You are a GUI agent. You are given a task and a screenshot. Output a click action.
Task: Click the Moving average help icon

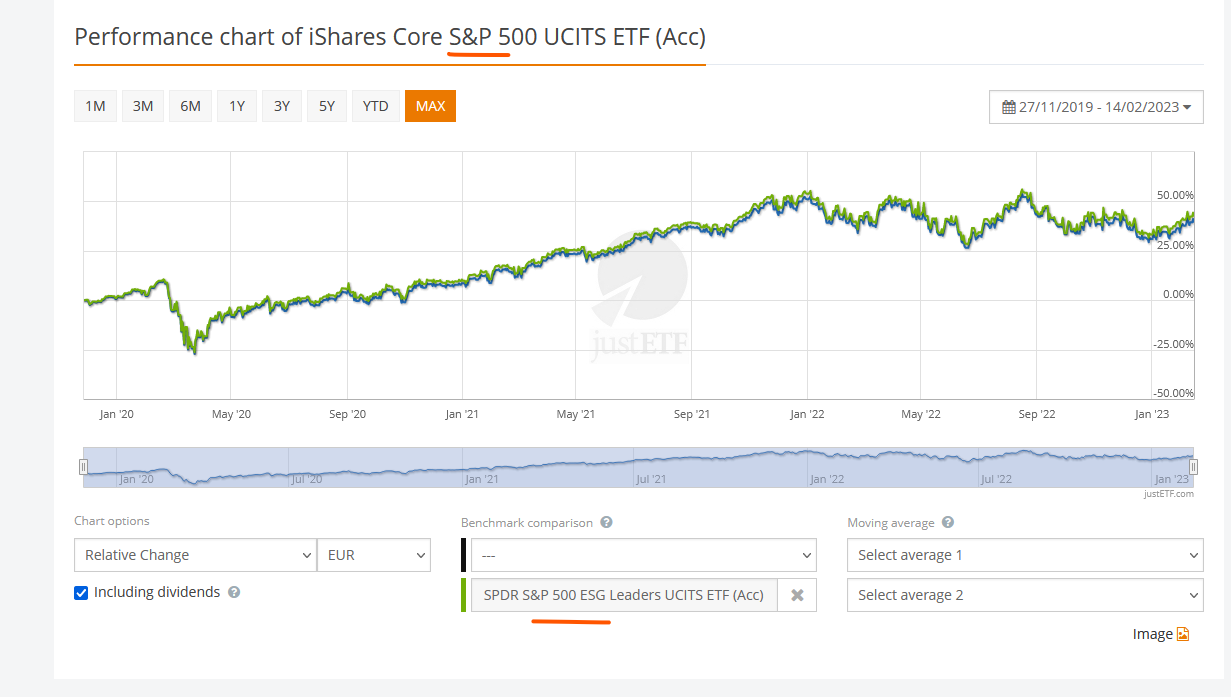coord(948,522)
